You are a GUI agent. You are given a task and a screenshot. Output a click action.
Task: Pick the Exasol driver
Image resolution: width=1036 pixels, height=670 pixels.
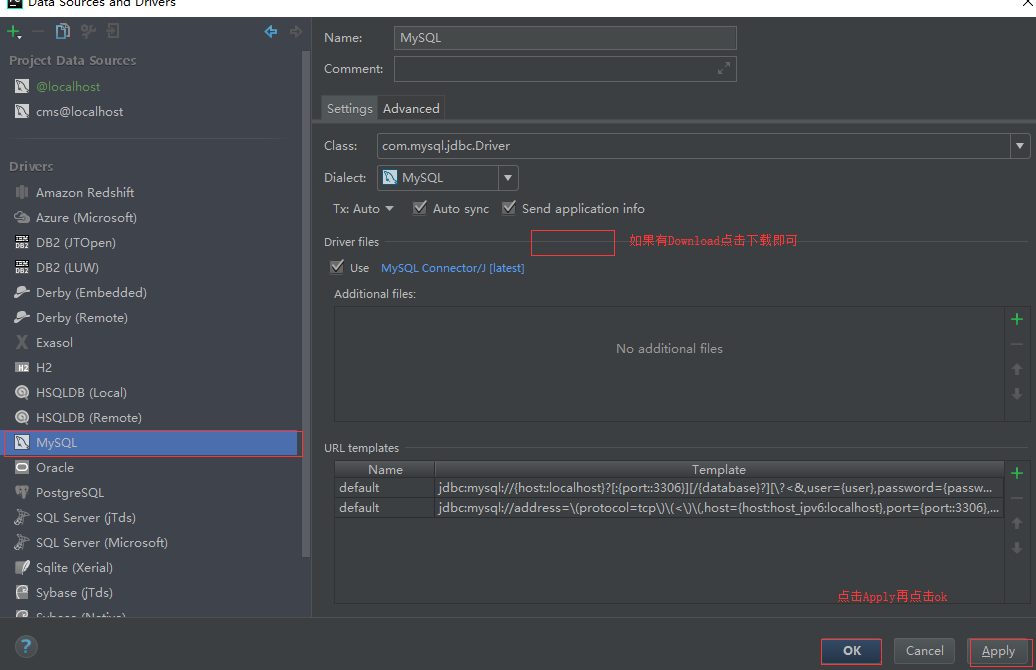tap(54, 342)
